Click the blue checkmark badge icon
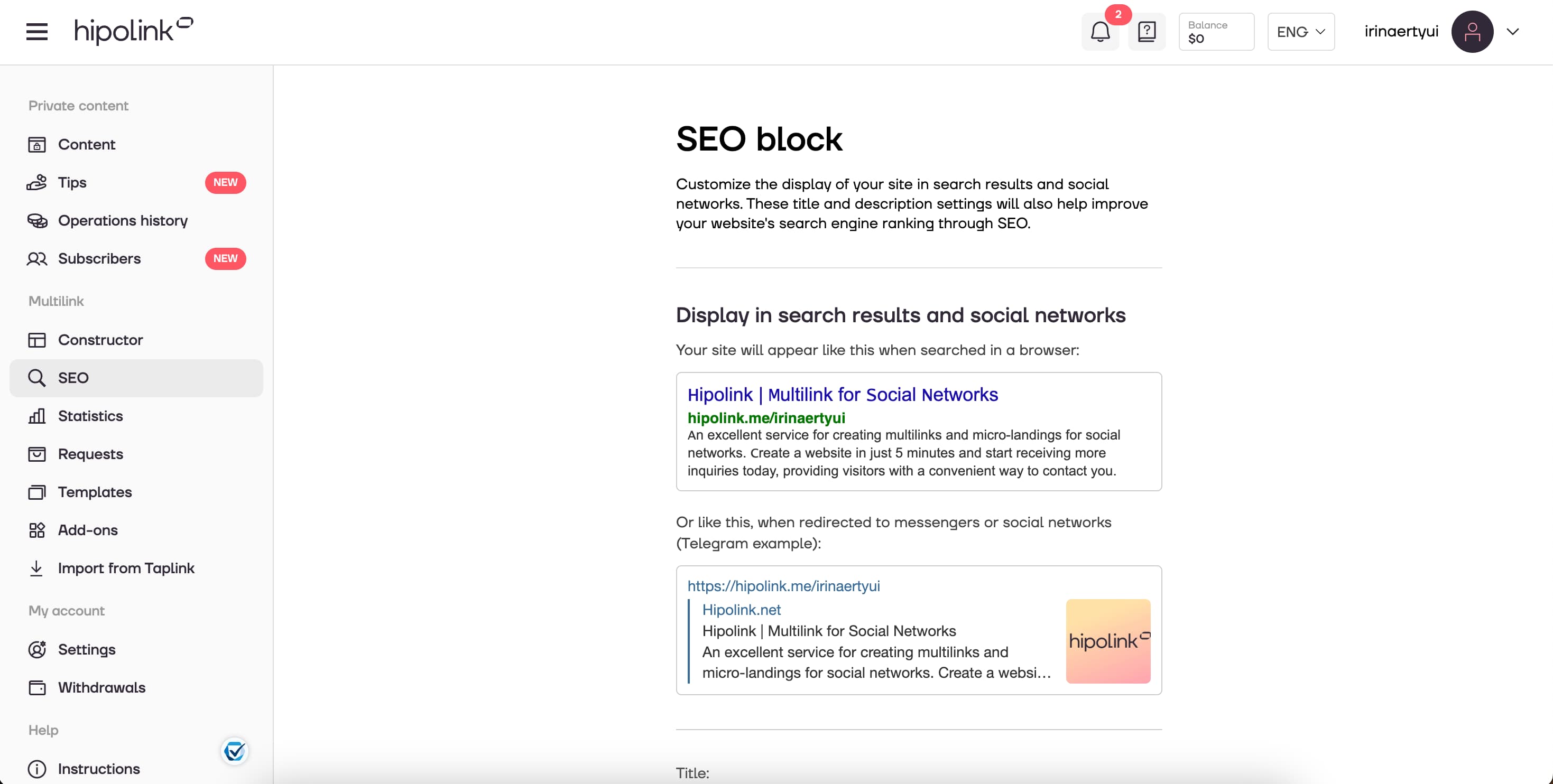The image size is (1553, 784). [x=235, y=751]
